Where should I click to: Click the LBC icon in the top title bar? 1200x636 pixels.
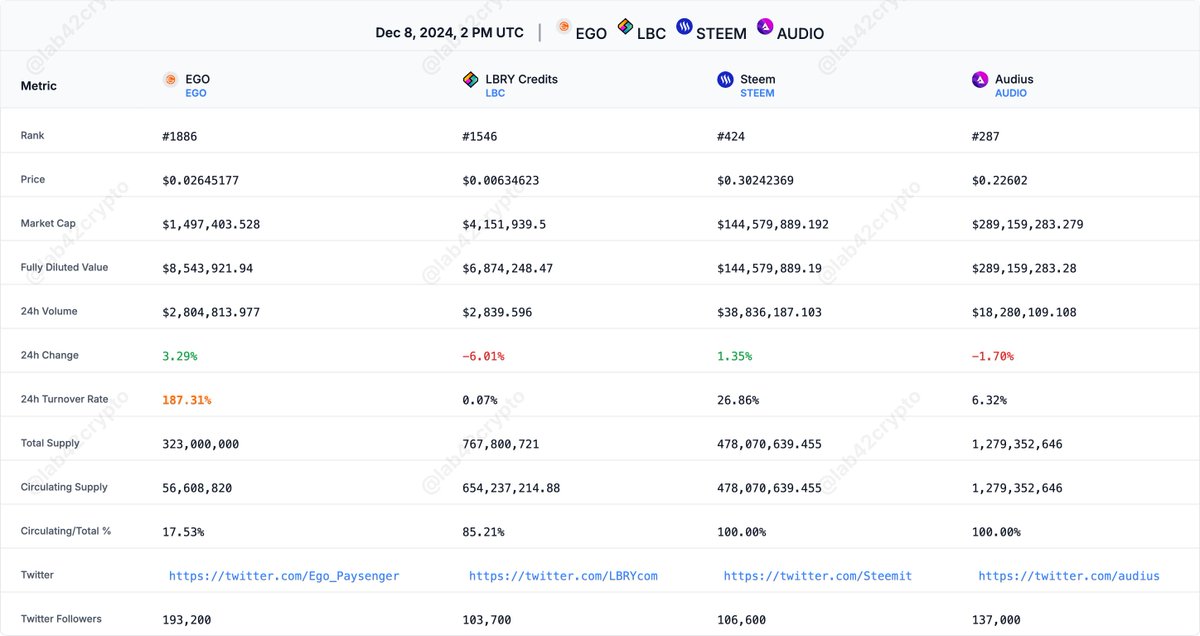[625, 27]
